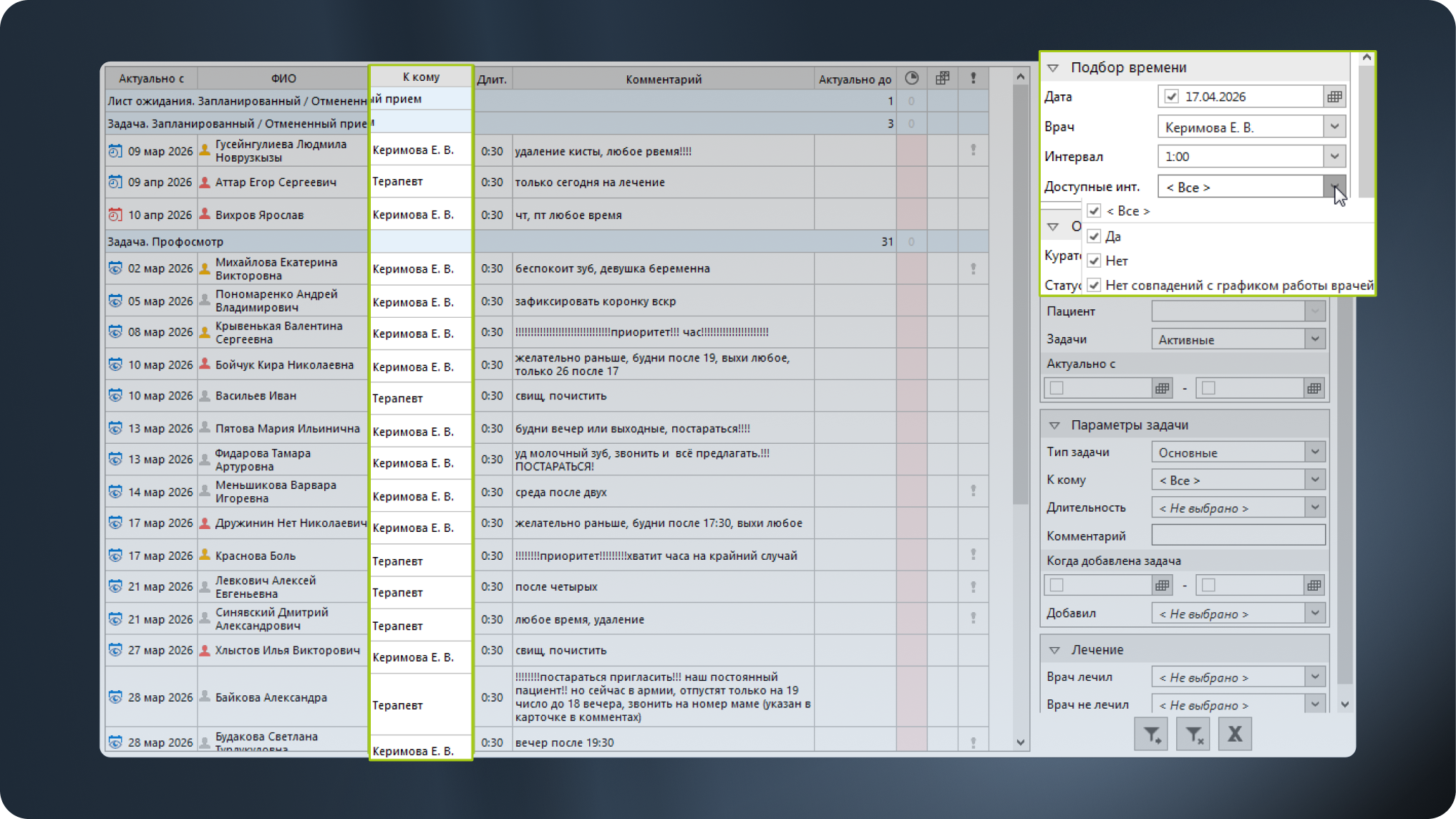The image size is (1456, 819).
Task: Uncheck the Нет checkbox in dropdown list
Action: 1094,261
